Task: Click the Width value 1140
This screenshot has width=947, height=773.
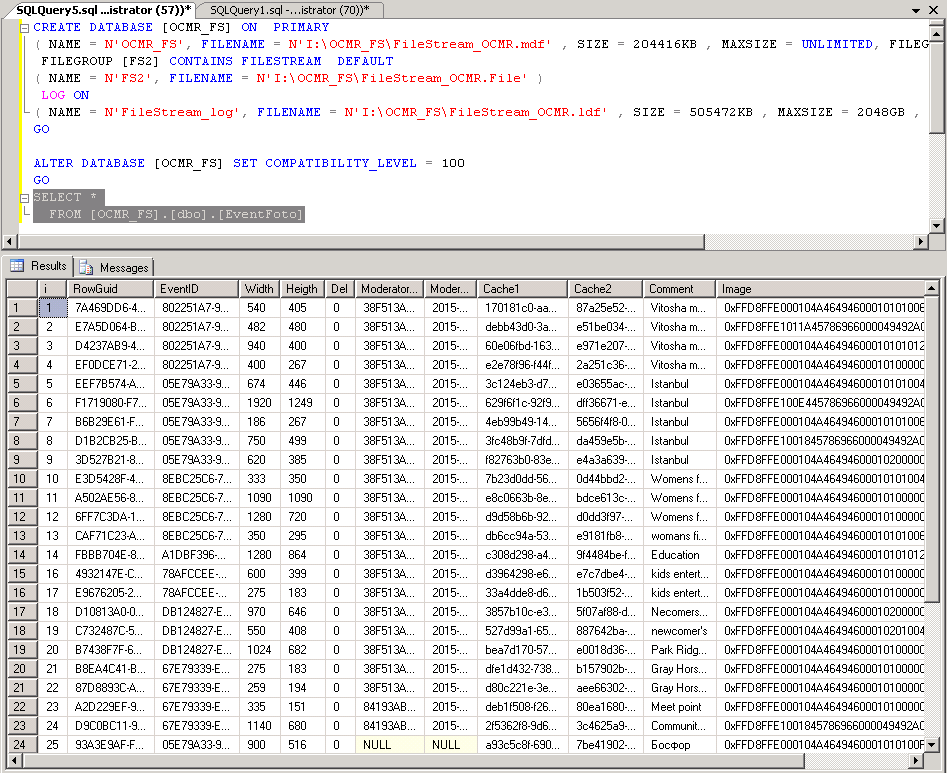Action: (258, 725)
